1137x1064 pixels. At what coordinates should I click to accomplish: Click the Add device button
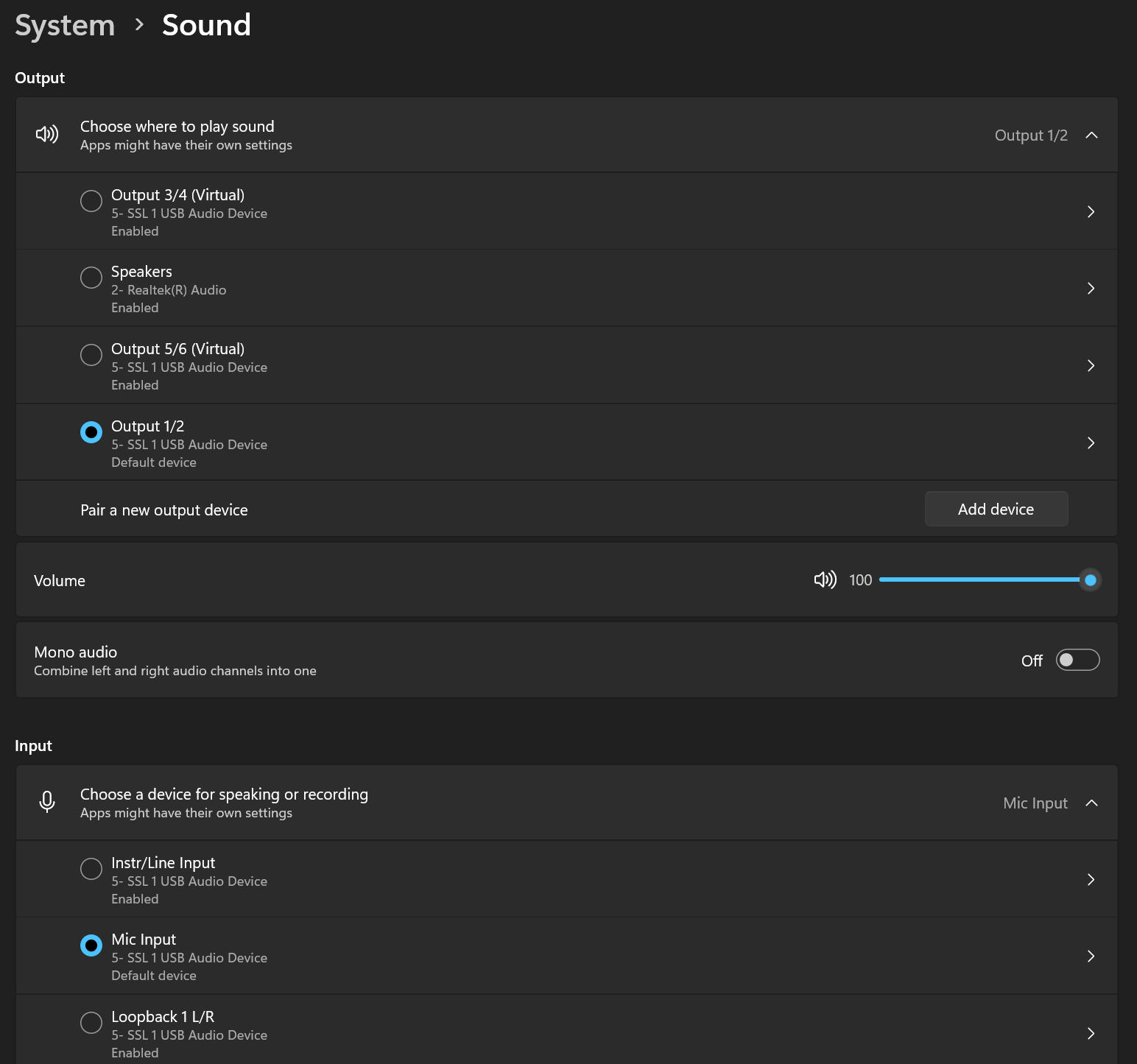(996, 509)
